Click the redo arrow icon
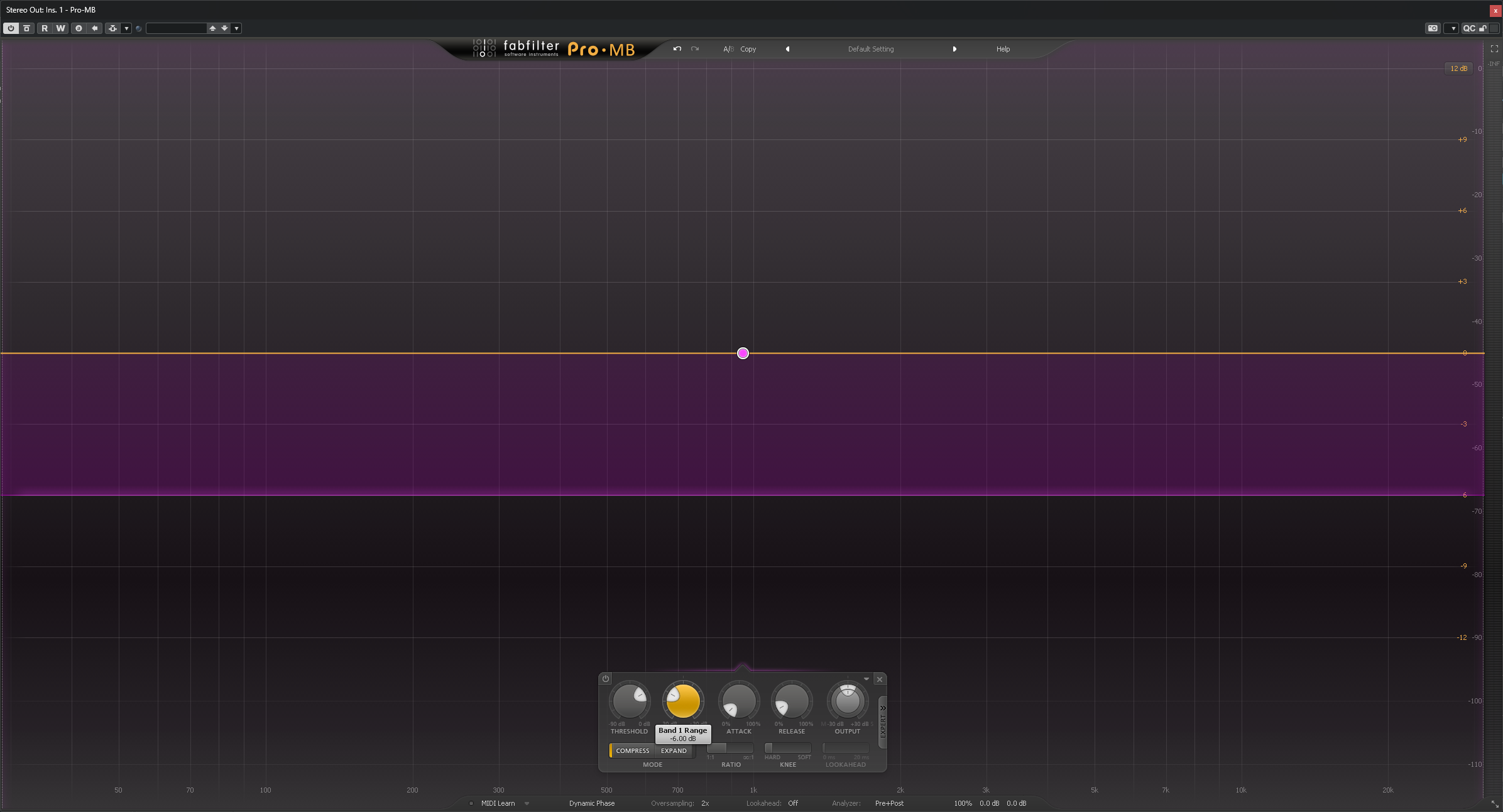1503x812 pixels. 695,49
